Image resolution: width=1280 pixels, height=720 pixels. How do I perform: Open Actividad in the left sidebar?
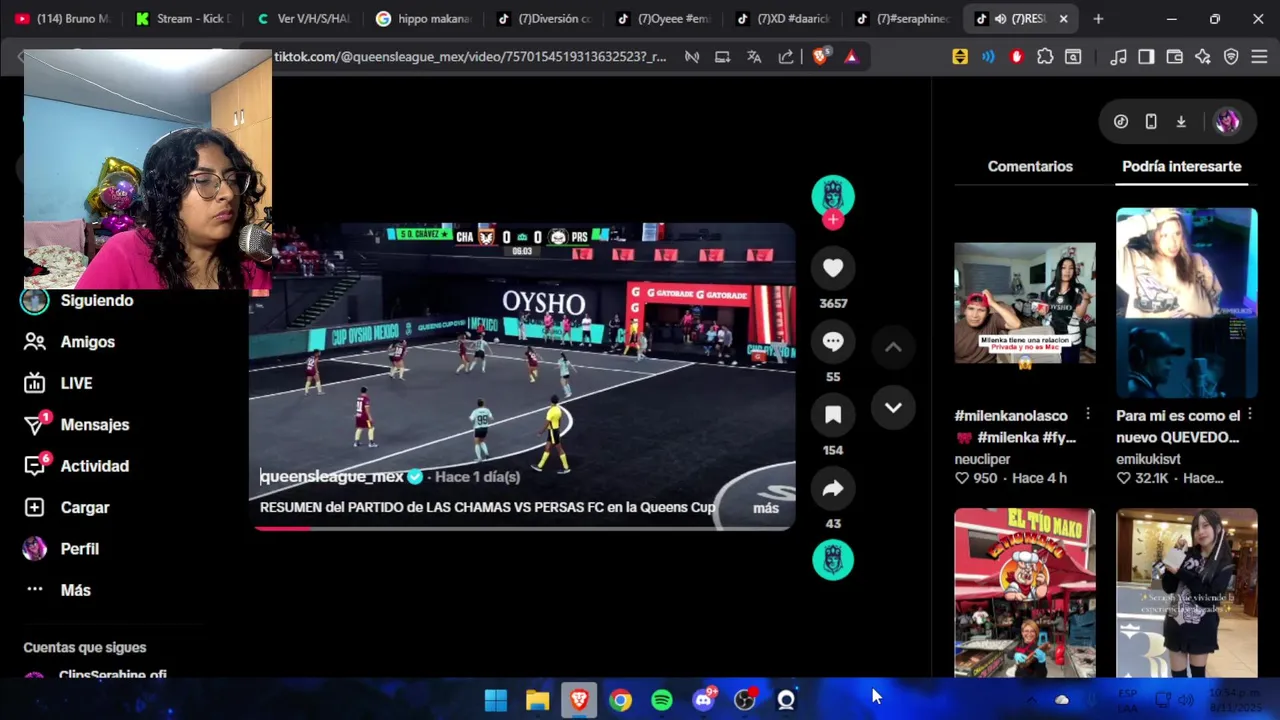(x=77, y=466)
